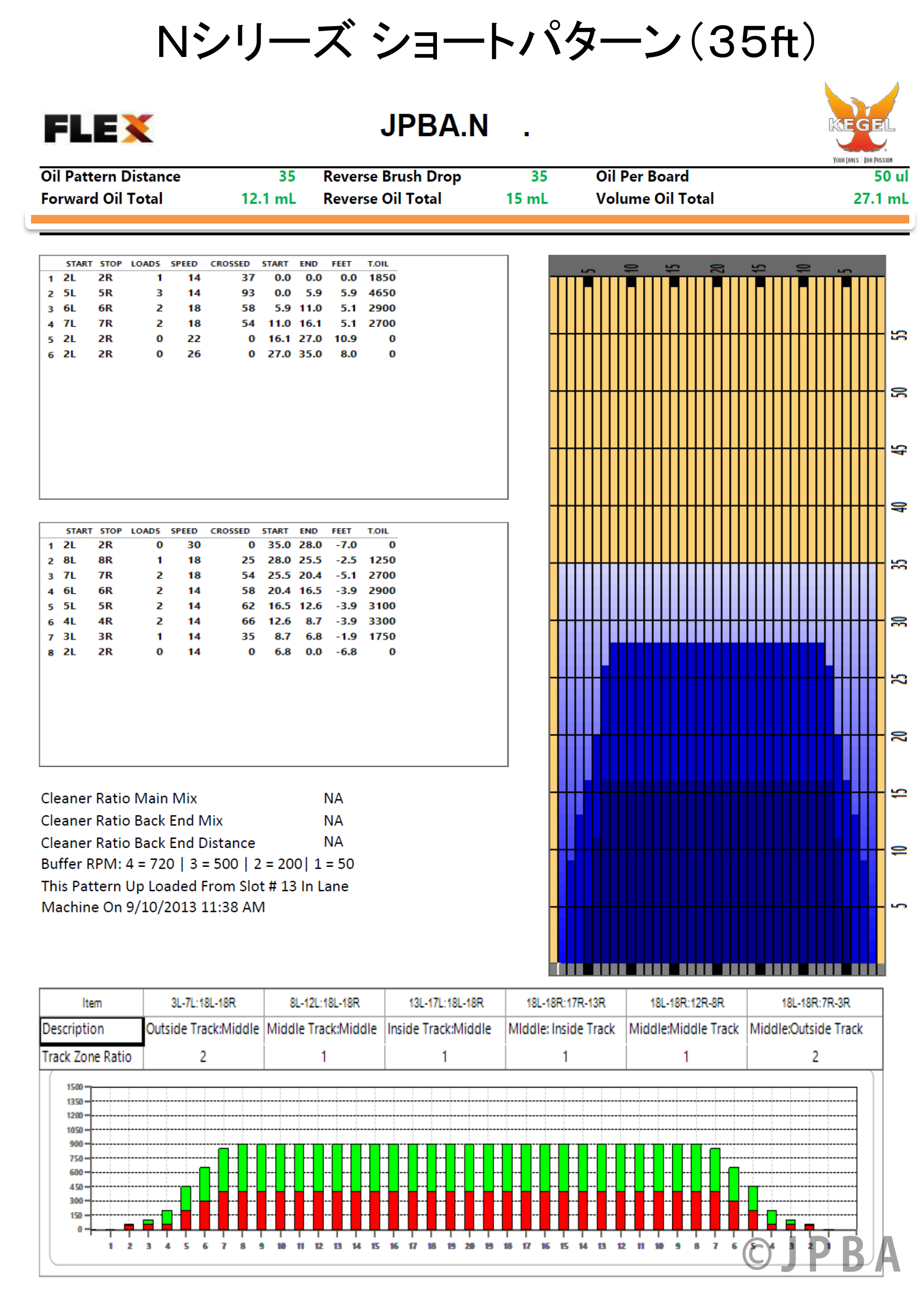Click reverse row 7 feet value -1.9
Viewport: 924px width, 1289px height.
[346, 636]
